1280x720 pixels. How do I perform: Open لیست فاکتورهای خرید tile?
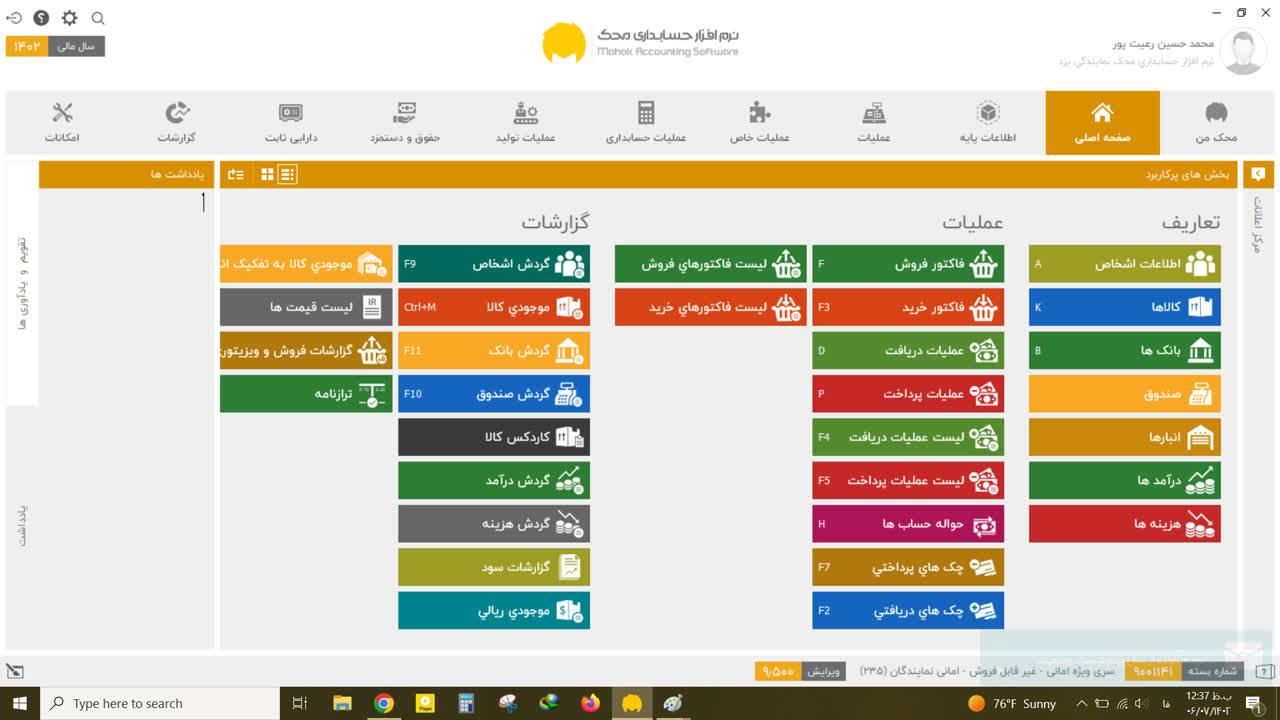[711, 307]
